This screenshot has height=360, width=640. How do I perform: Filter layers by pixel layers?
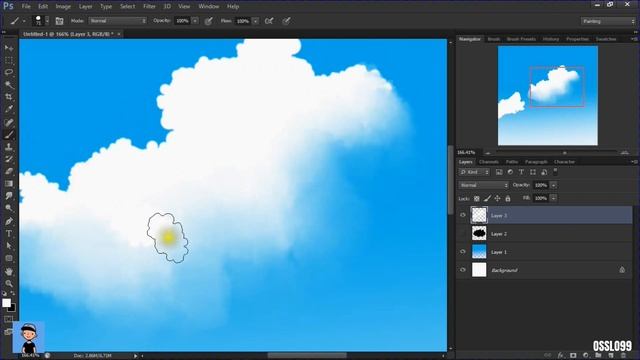(x=499, y=172)
